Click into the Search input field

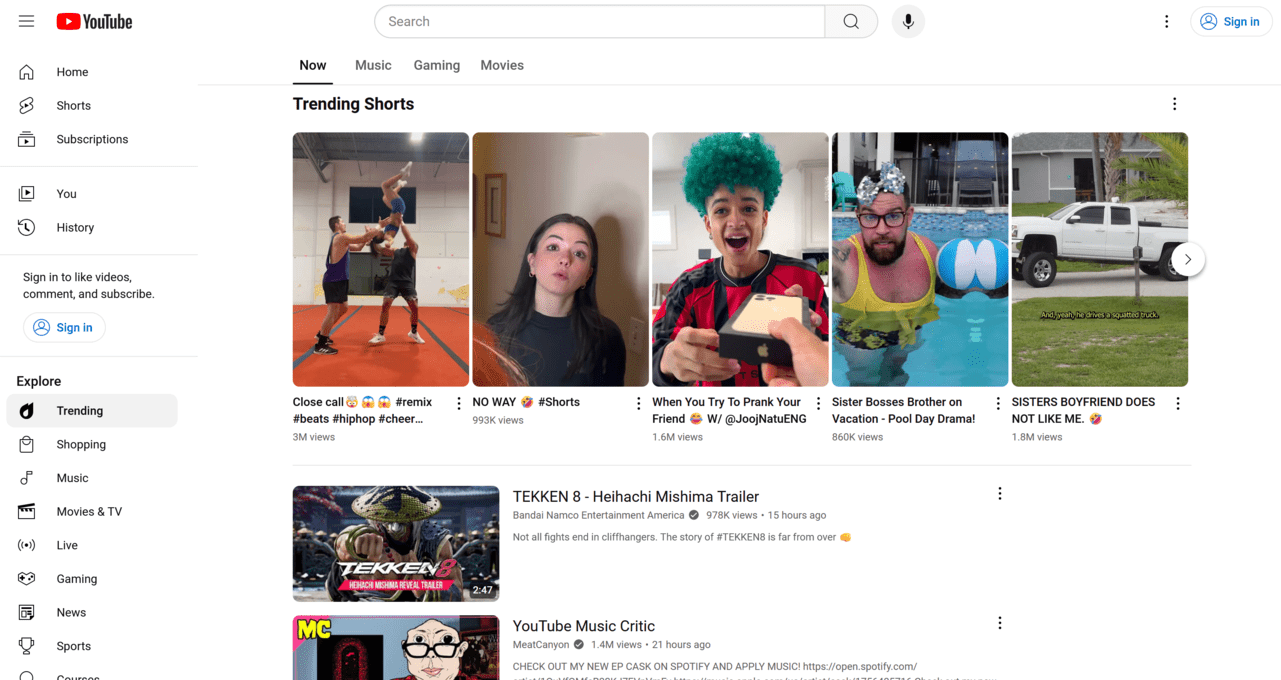click(x=600, y=21)
